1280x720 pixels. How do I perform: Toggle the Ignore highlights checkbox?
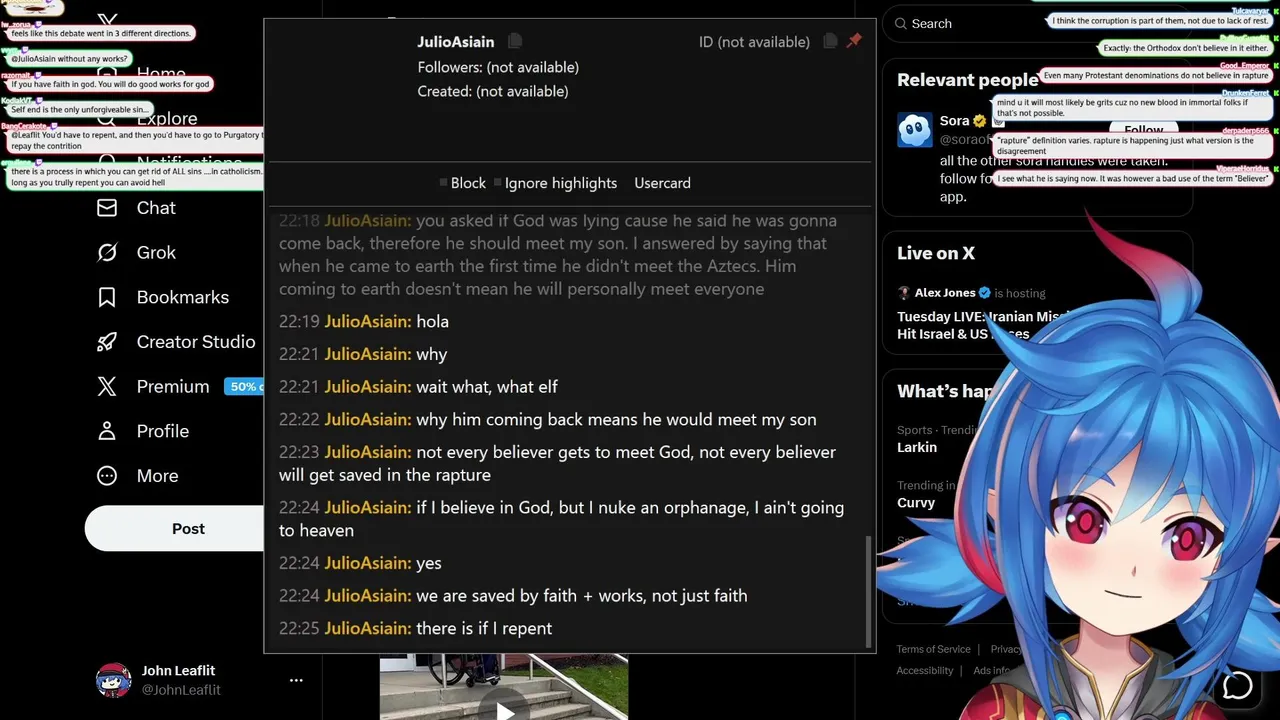point(498,183)
